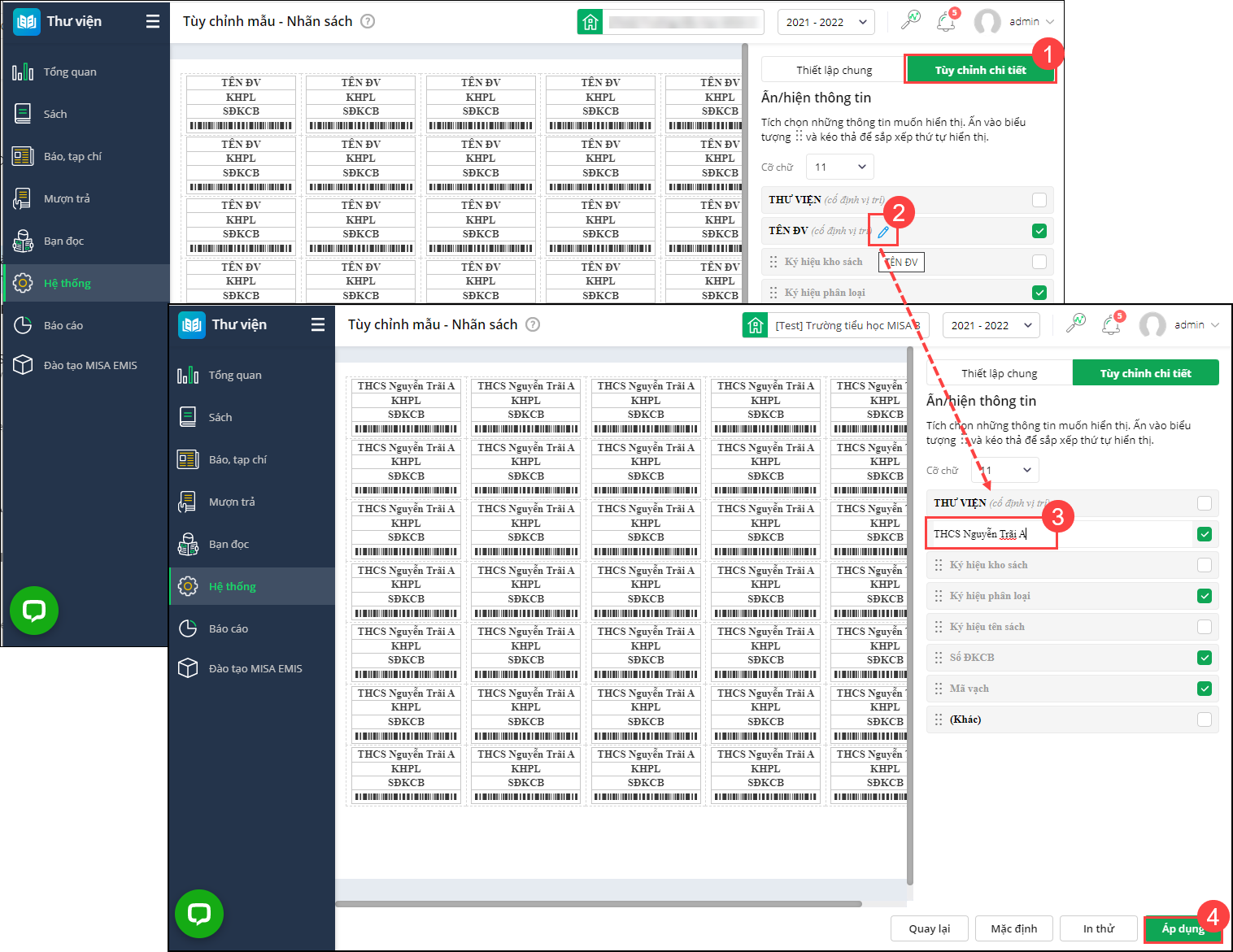Tick the THƯ VIỆN checkbox in front window

tap(1205, 503)
